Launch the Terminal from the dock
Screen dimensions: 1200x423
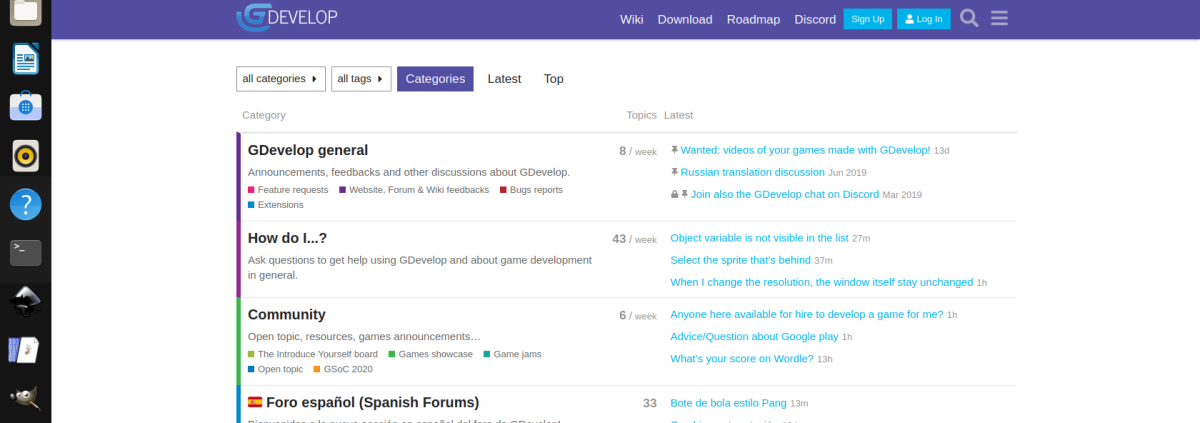click(25, 252)
